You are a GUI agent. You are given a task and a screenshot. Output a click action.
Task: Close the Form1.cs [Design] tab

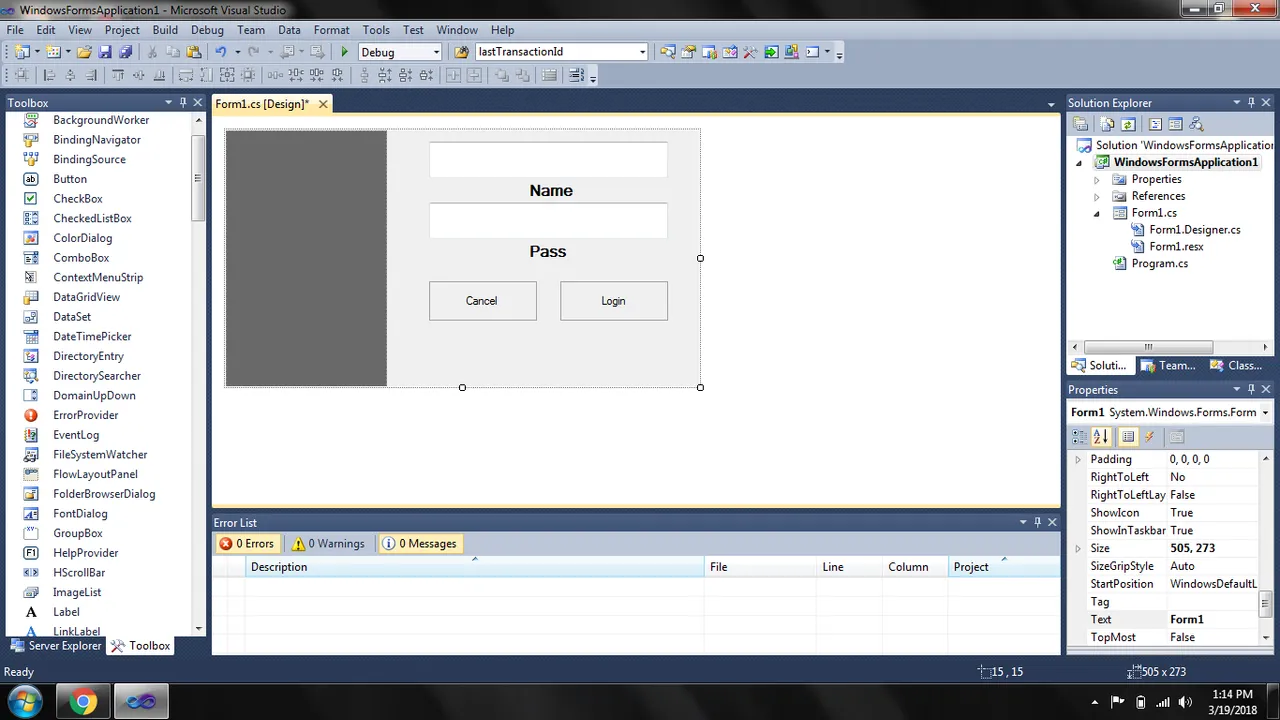tap(323, 104)
